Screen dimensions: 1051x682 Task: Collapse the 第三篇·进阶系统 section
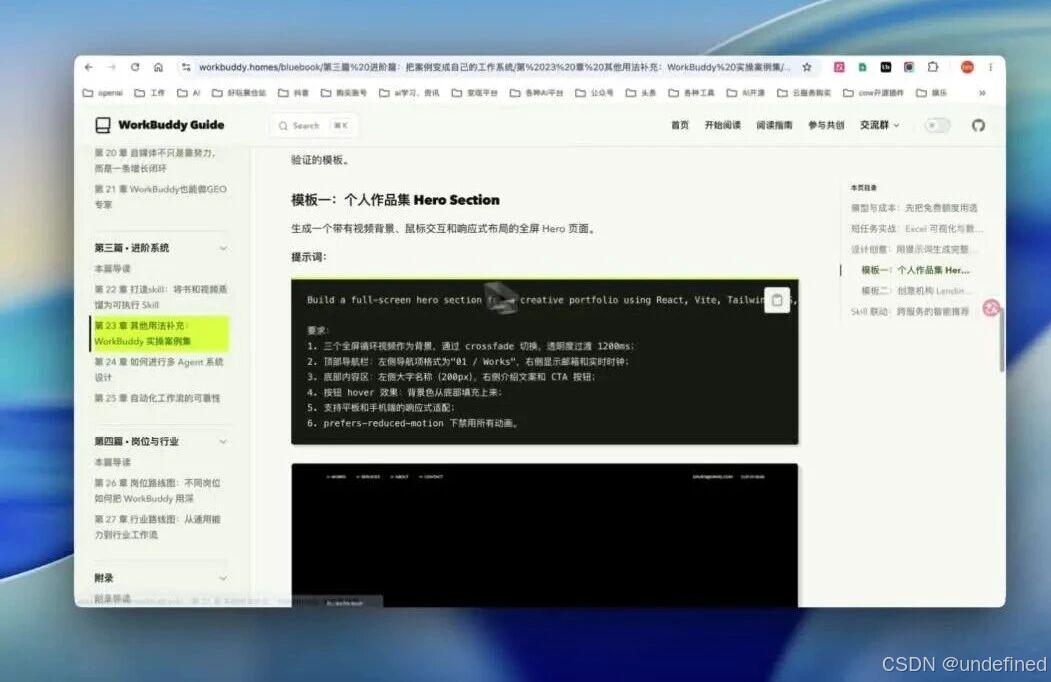point(223,248)
